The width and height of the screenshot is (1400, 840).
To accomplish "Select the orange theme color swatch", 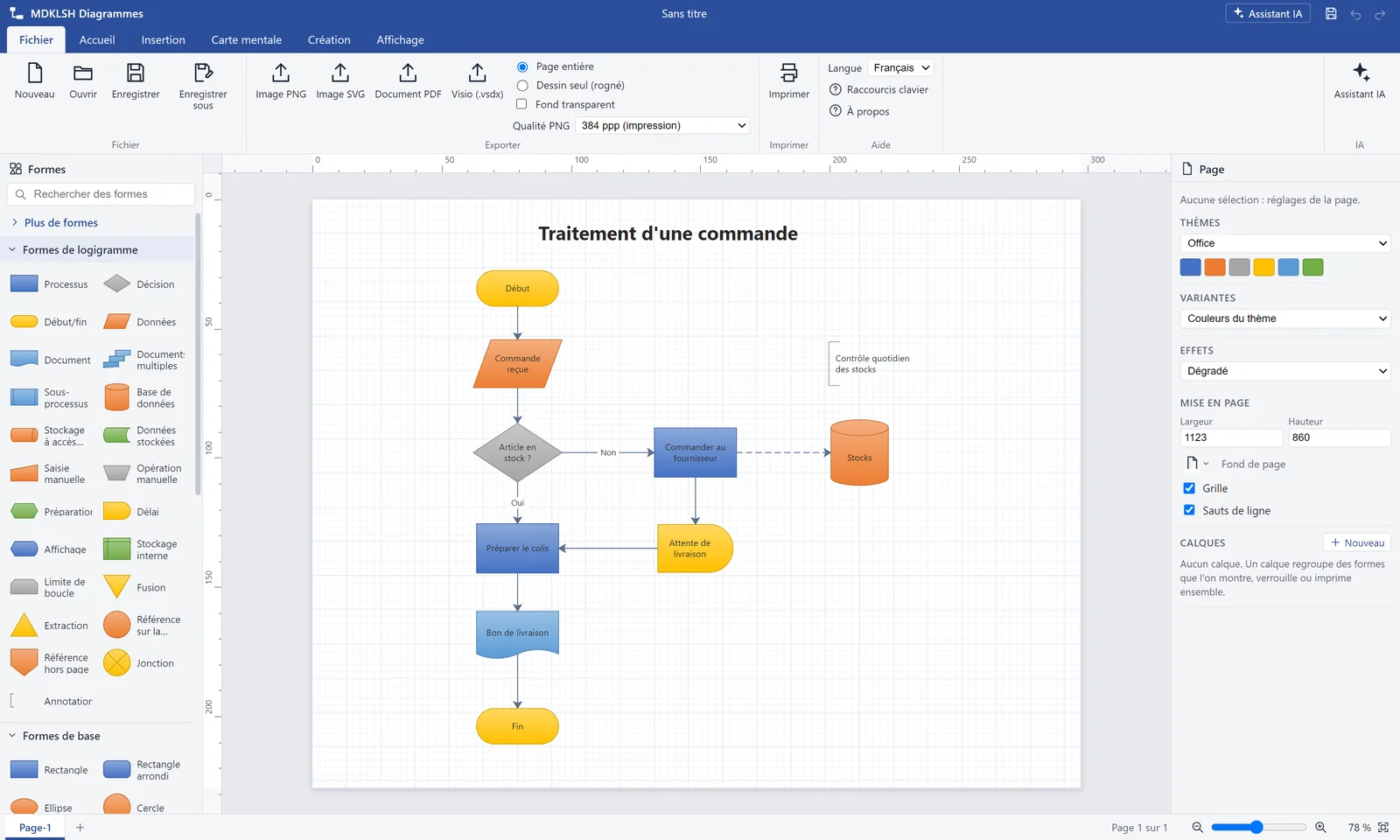I will [1214, 268].
